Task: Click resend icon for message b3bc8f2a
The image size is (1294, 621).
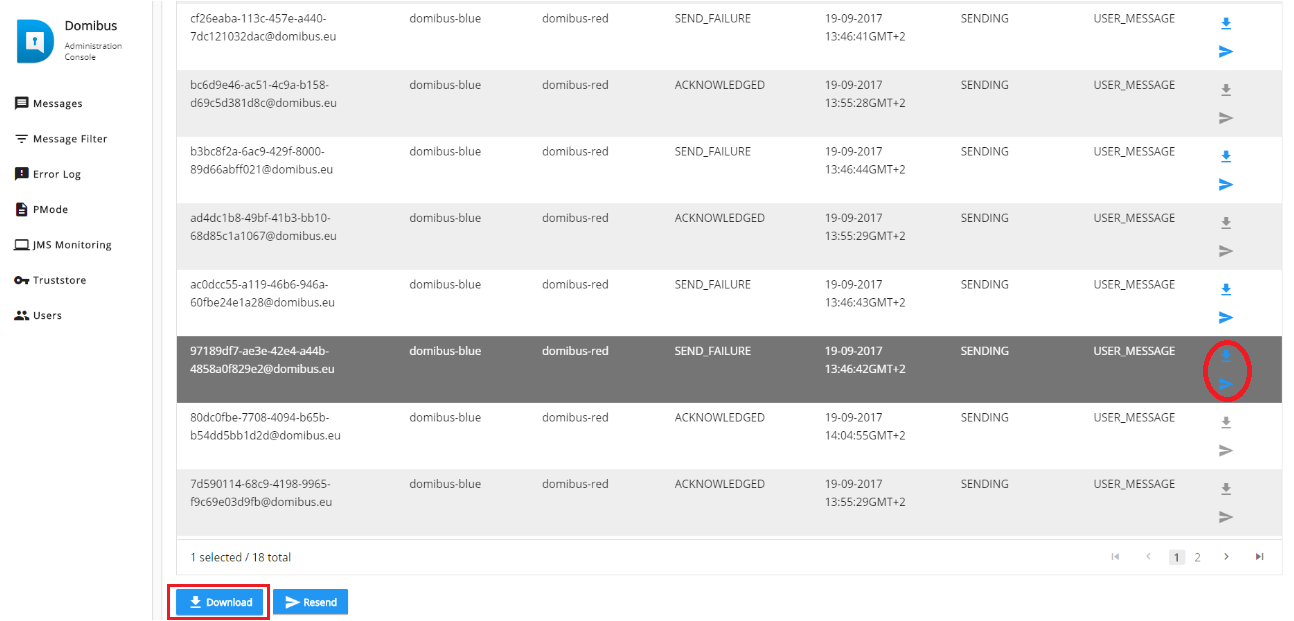Action: (x=1226, y=185)
